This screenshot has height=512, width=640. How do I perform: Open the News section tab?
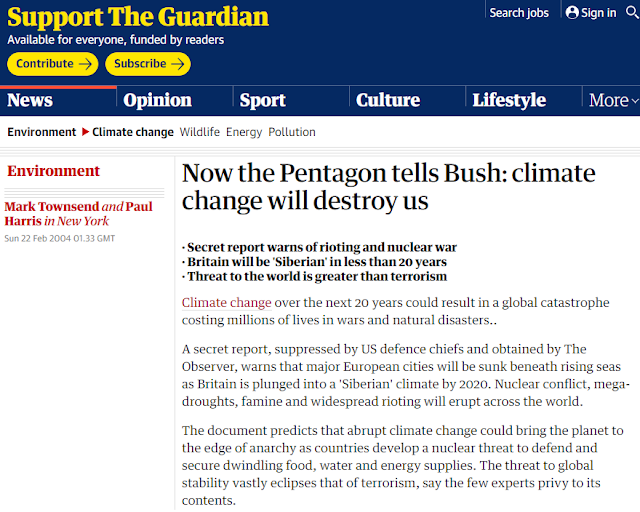pos(30,100)
